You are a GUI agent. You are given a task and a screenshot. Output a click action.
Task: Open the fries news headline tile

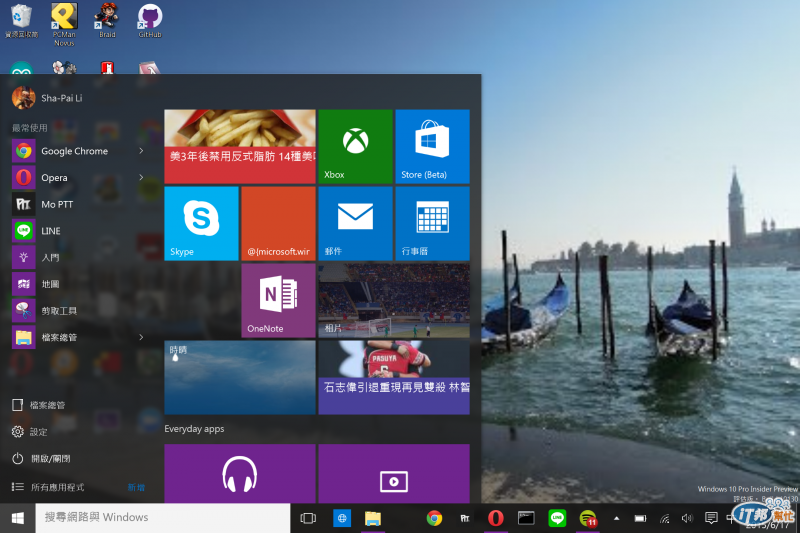point(240,146)
